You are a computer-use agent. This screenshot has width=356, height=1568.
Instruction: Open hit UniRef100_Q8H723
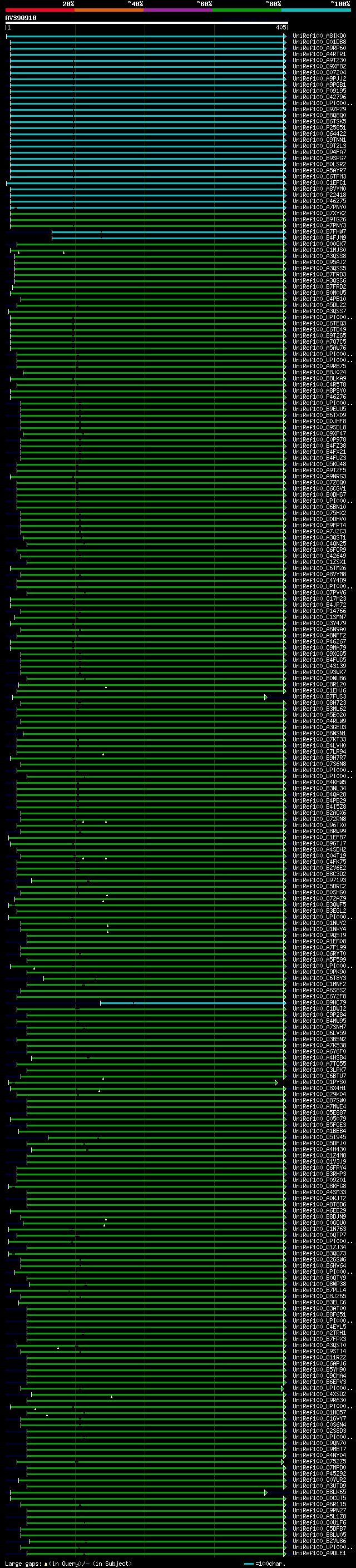click(x=319, y=703)
